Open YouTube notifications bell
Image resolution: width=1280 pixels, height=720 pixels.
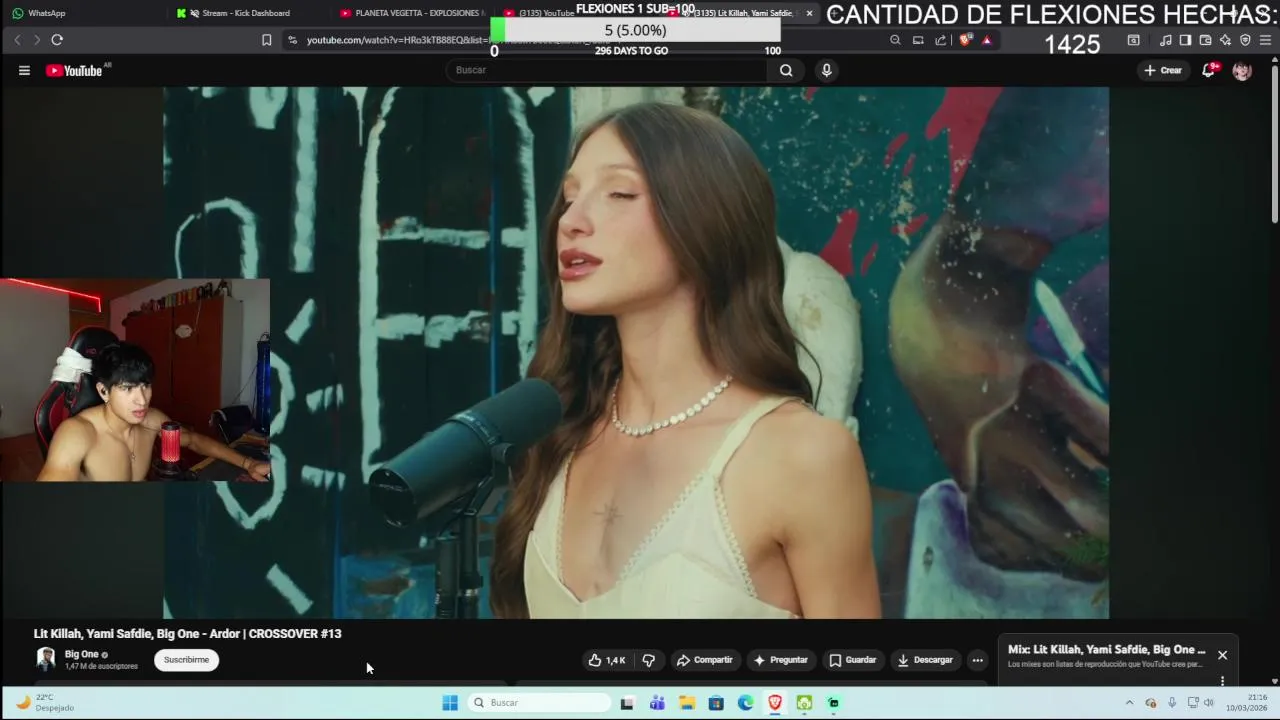pos(1208,70)
